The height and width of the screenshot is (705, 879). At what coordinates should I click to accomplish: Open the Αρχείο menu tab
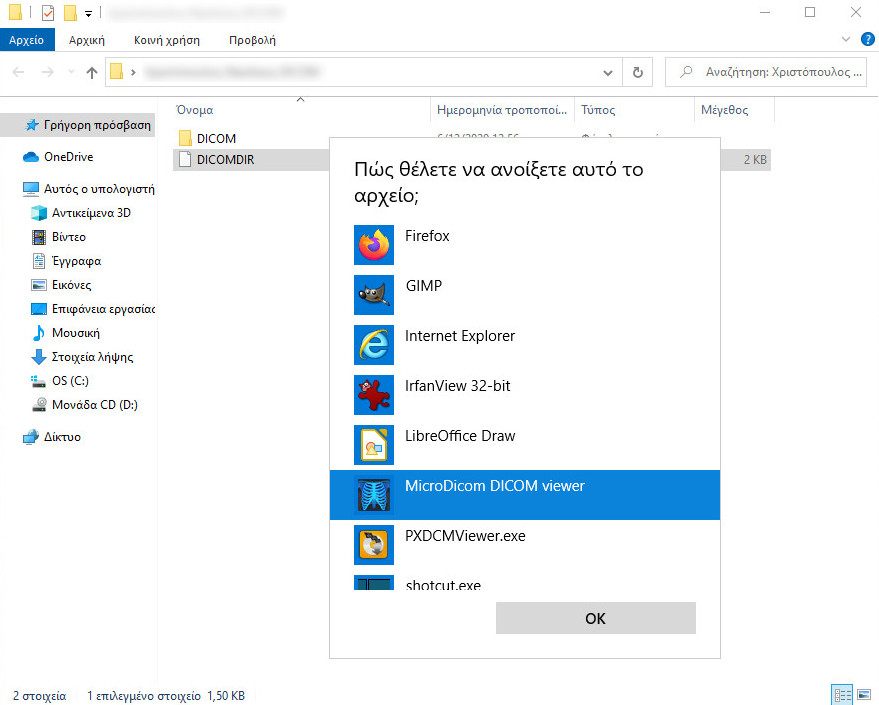pos(26,40)
